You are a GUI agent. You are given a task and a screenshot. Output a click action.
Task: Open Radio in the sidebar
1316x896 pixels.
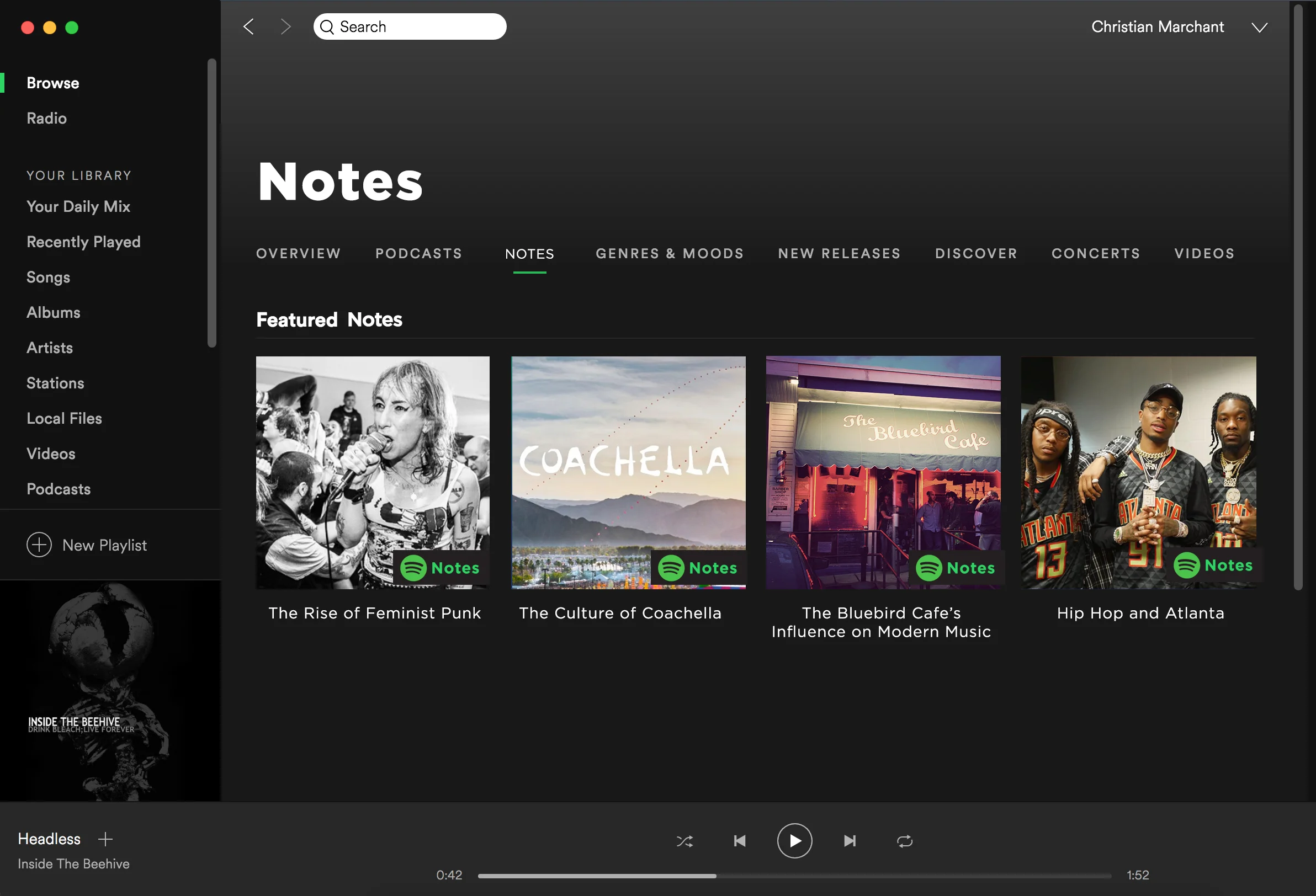click(x=46, y=118)
